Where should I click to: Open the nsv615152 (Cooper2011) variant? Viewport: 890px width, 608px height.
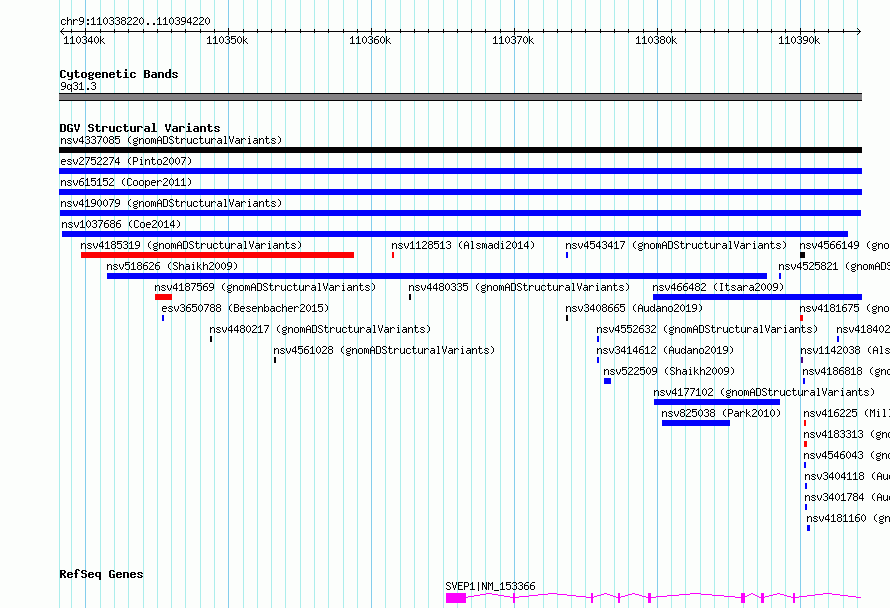click(x=126, y=182)
